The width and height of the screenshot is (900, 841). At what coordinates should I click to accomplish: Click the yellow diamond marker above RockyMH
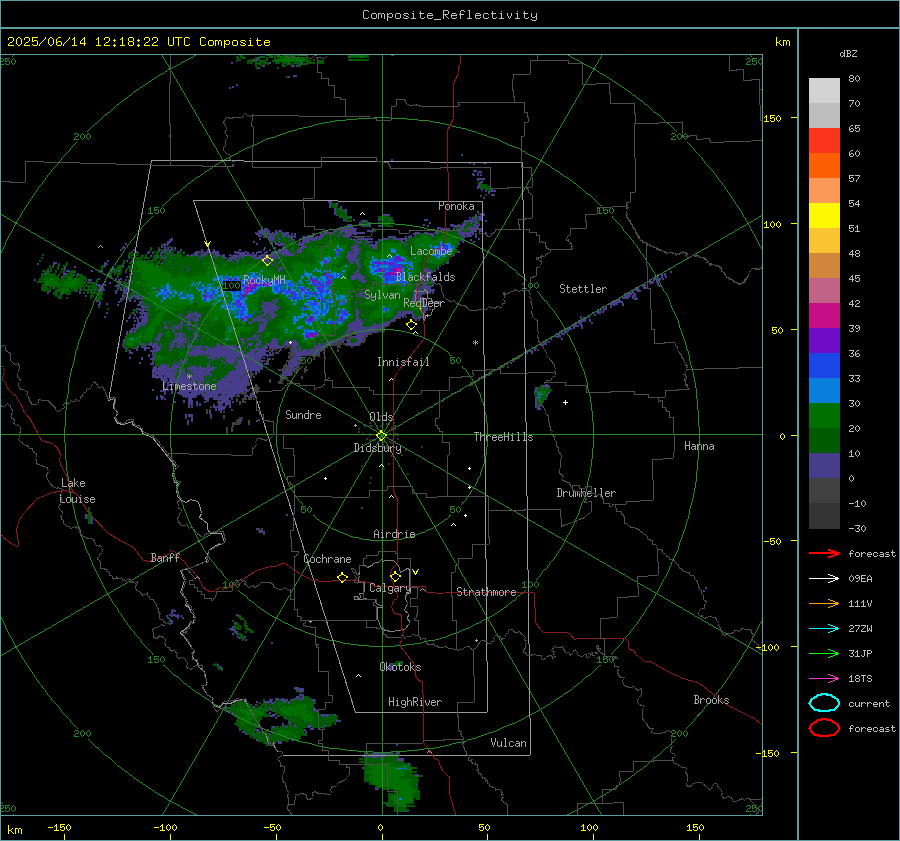coord(267,261)
